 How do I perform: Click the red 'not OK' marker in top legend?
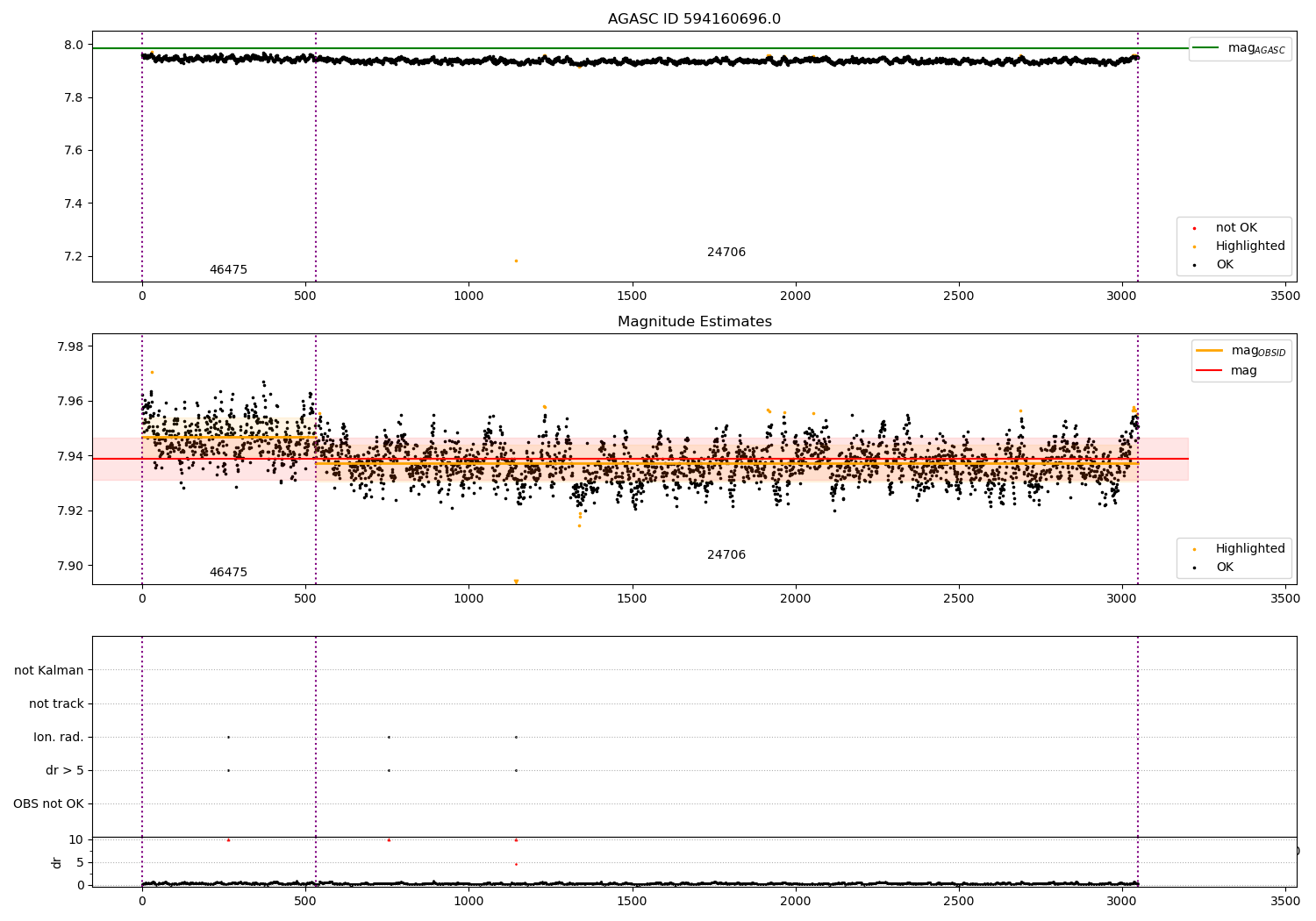[x=1194, y=229]
